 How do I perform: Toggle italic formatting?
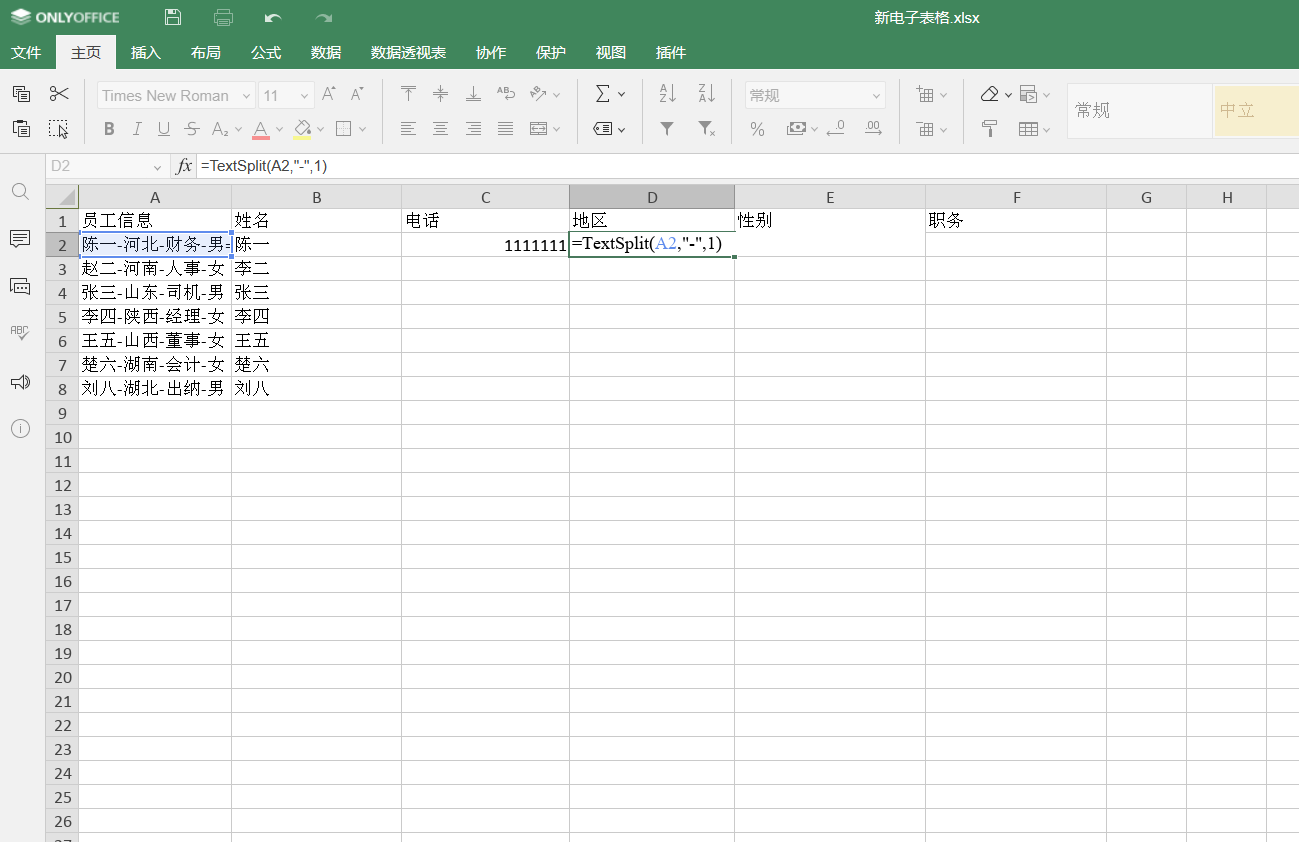(x=137, y=129)
